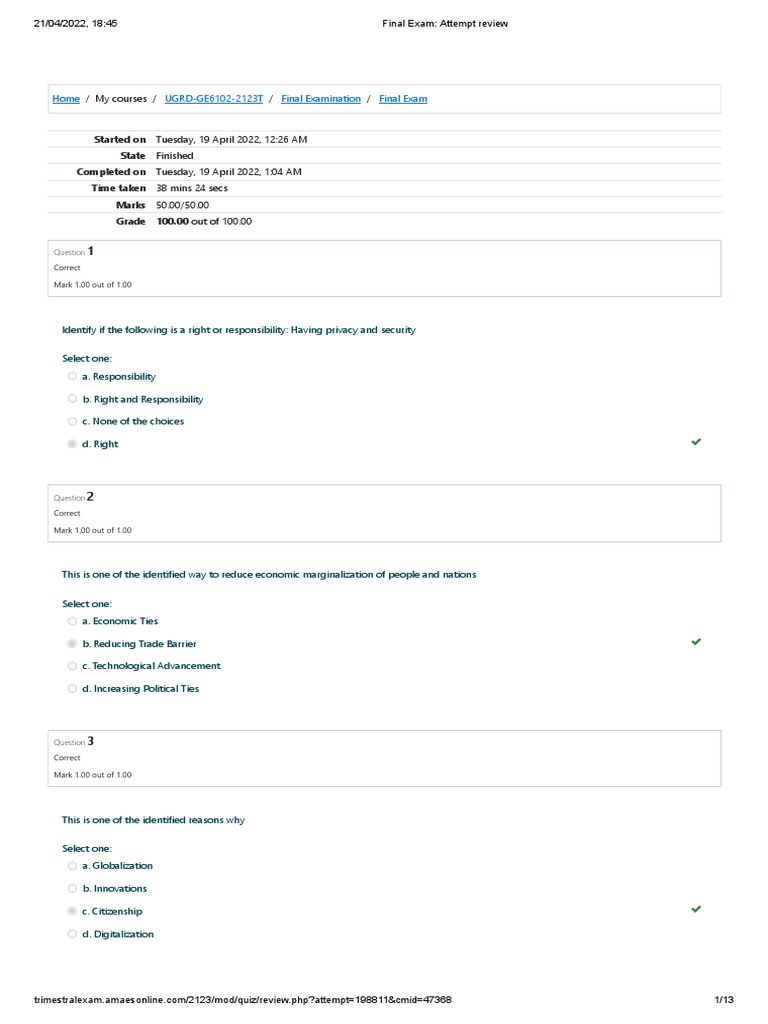
Task: Click the Question 3 header box
Action: pyautogui.click(x=384, y=758)
